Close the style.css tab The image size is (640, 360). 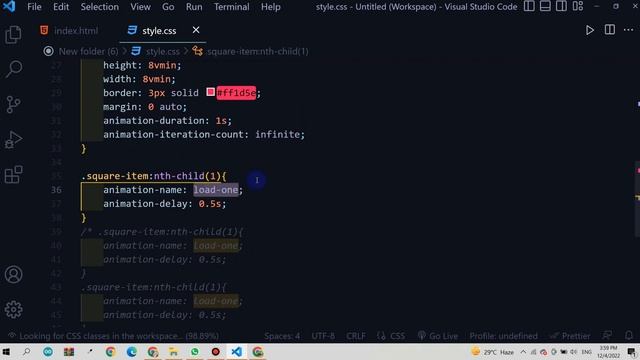(x=196, y=30)
